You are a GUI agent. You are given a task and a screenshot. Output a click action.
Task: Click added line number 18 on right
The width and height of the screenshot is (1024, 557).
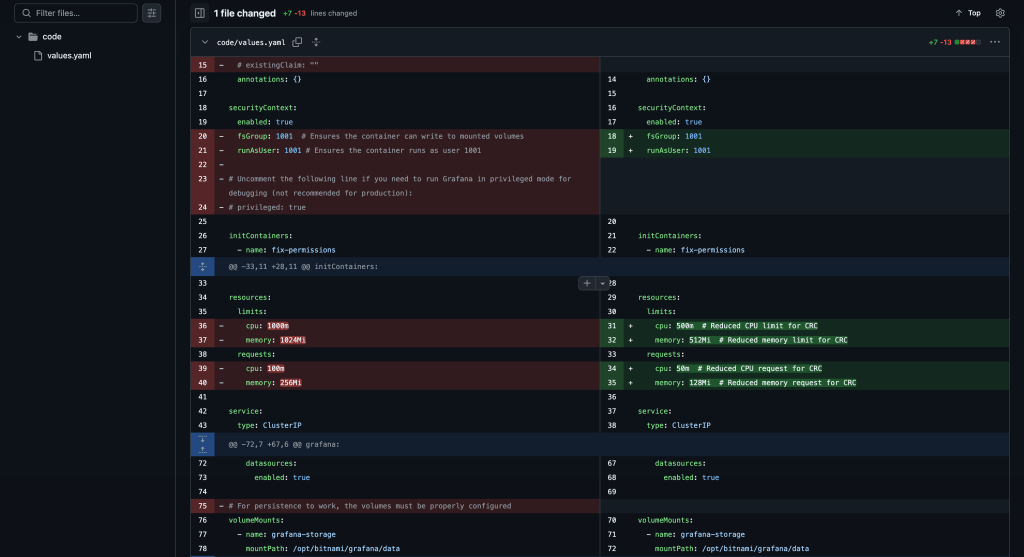(x=612, y=136)
